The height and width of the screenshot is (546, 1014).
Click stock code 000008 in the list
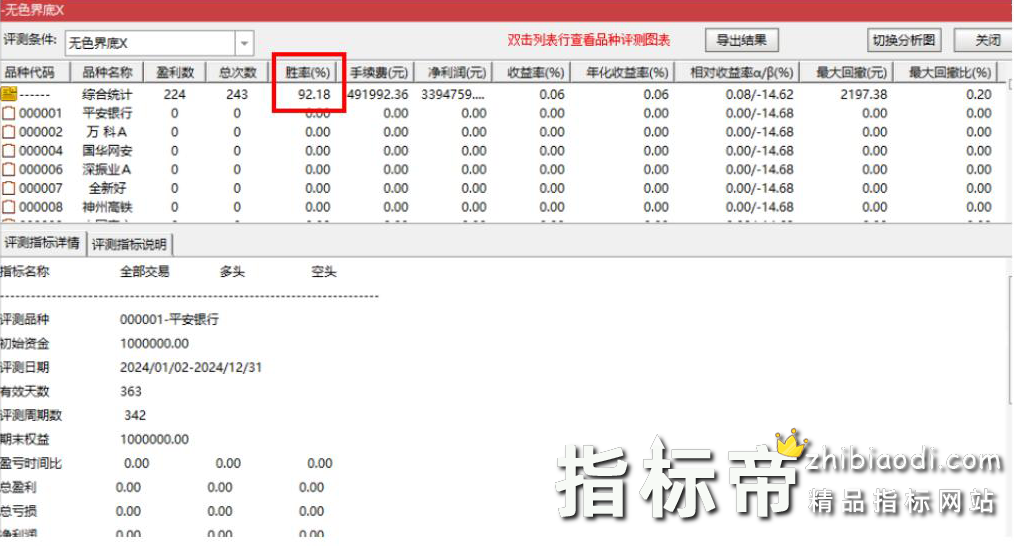point(41,207)
